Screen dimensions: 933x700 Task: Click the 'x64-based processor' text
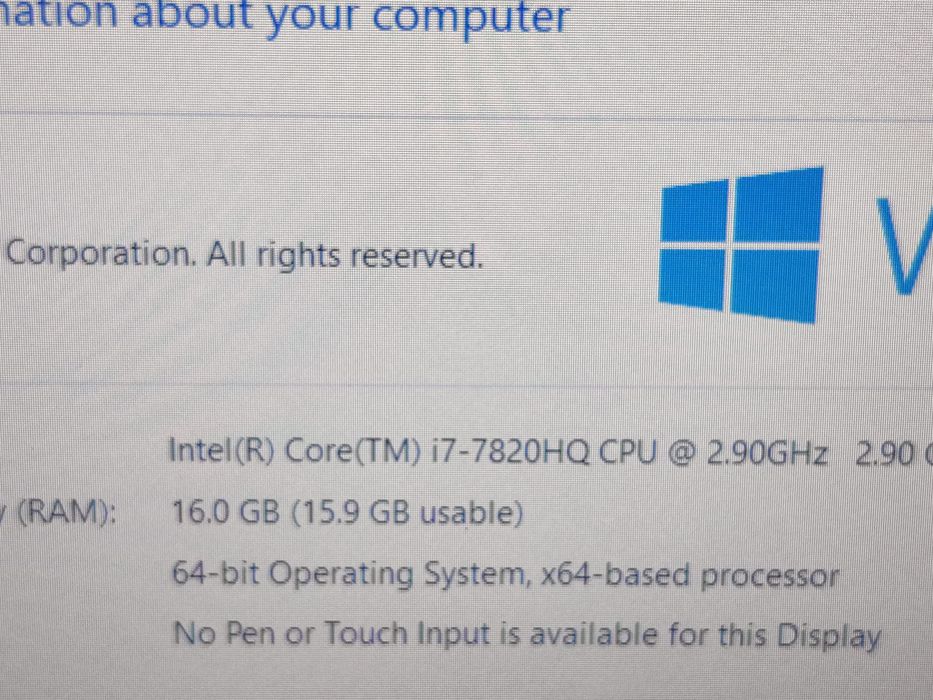click(690, 576)
